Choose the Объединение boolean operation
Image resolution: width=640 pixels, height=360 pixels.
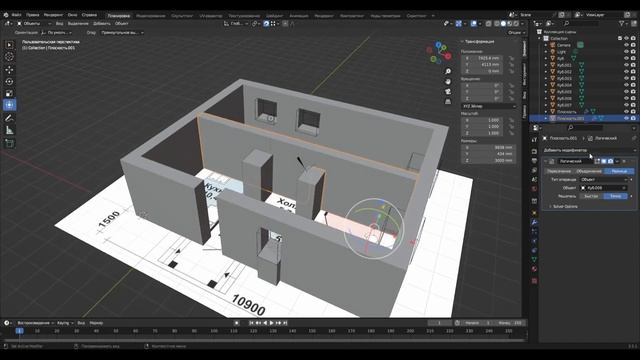pos(589,171)
